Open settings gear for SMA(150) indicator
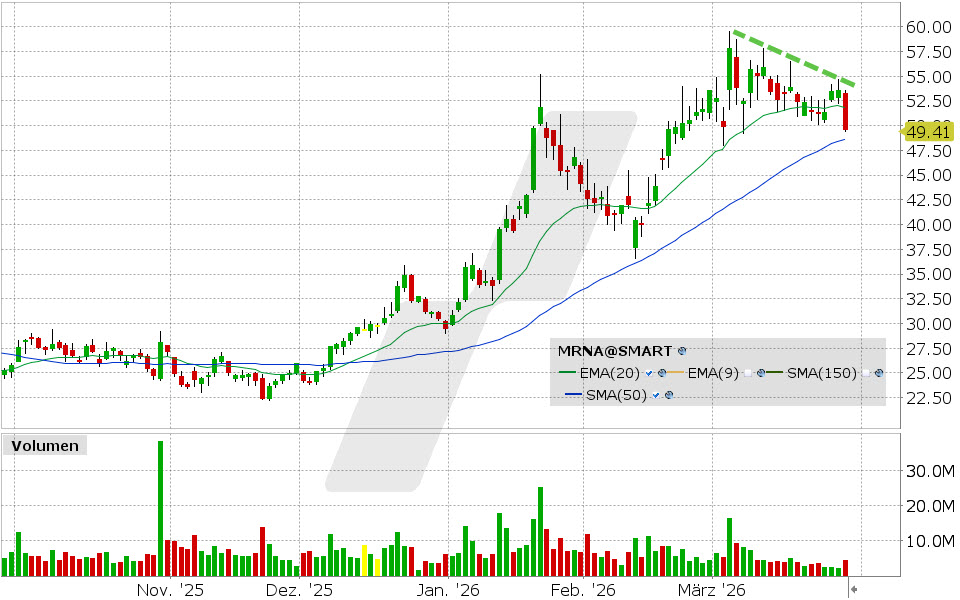Viewport: 960px width, 600px height. [878, 372]
